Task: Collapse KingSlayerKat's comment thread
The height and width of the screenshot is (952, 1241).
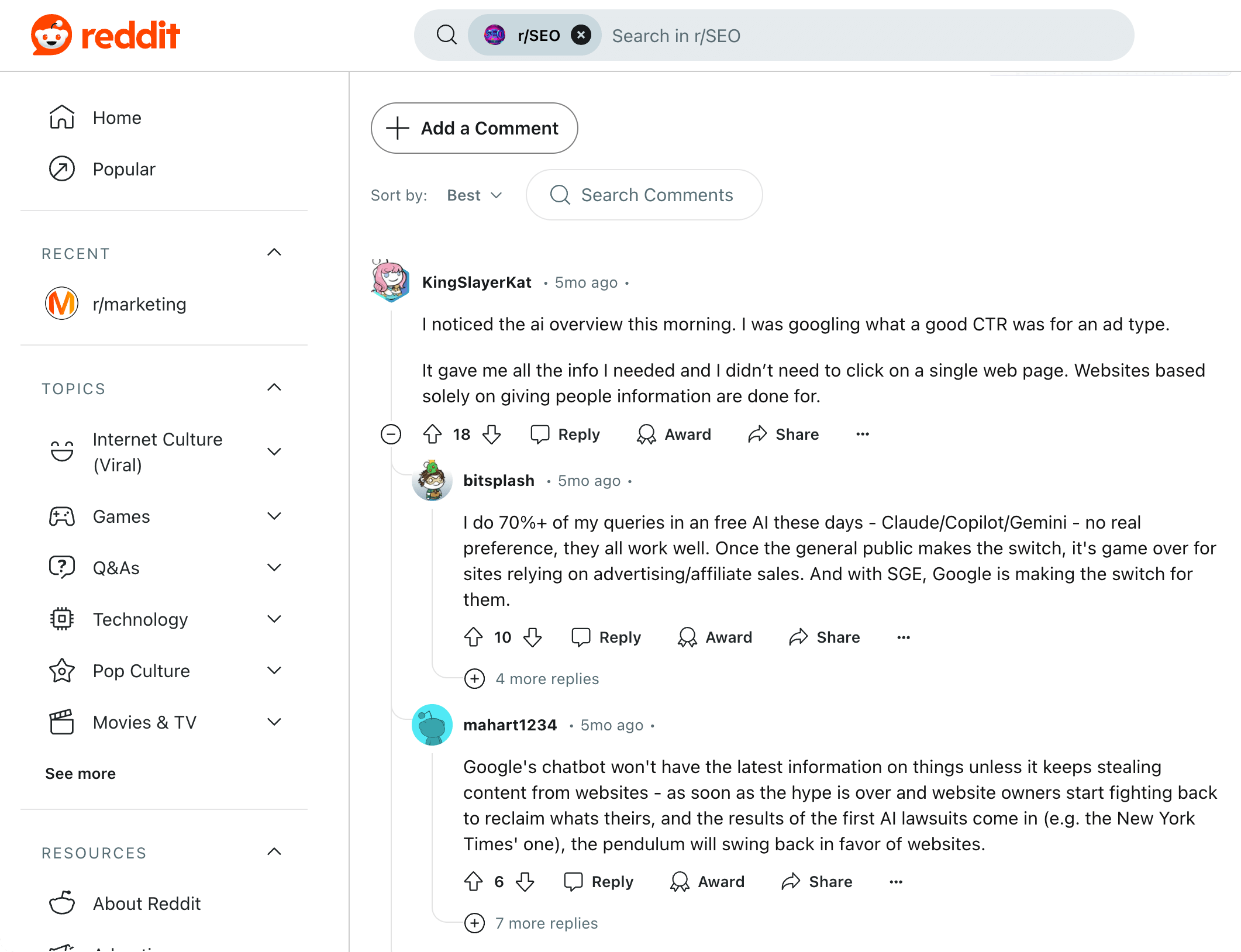Action: 390,434
